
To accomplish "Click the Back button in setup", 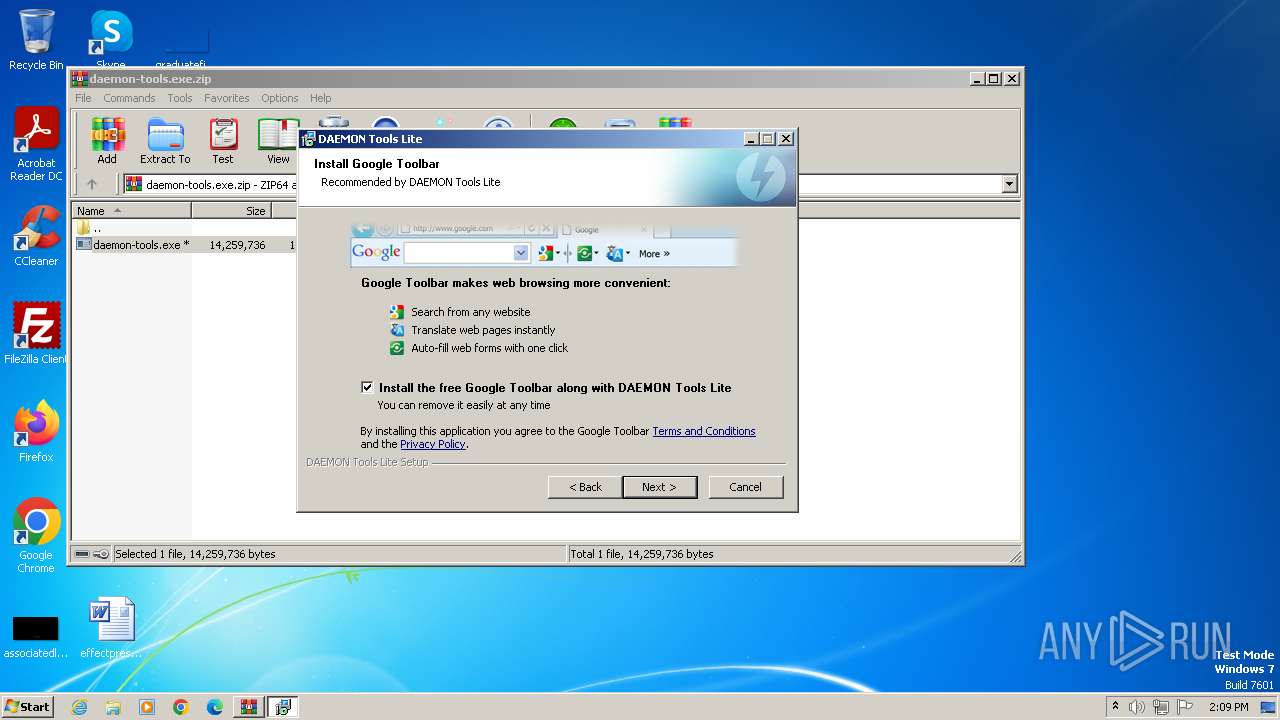I will point(585,487).
